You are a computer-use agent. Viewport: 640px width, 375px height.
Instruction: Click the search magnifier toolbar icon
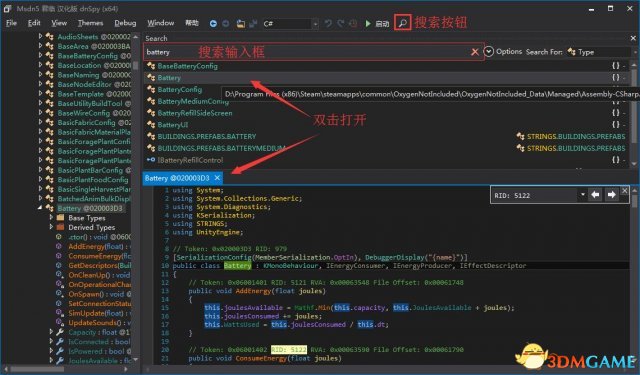[x=402, y=23]
